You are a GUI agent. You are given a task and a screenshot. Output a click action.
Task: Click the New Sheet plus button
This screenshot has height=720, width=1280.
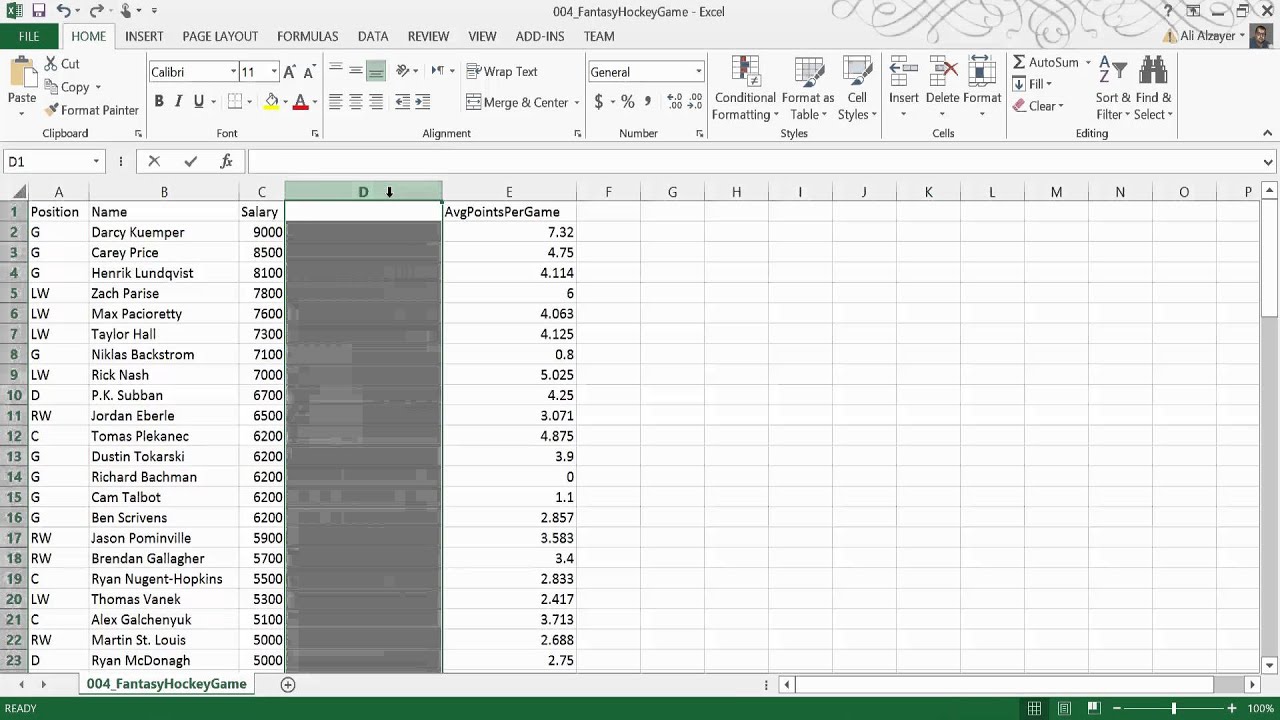tap(288, 684)
